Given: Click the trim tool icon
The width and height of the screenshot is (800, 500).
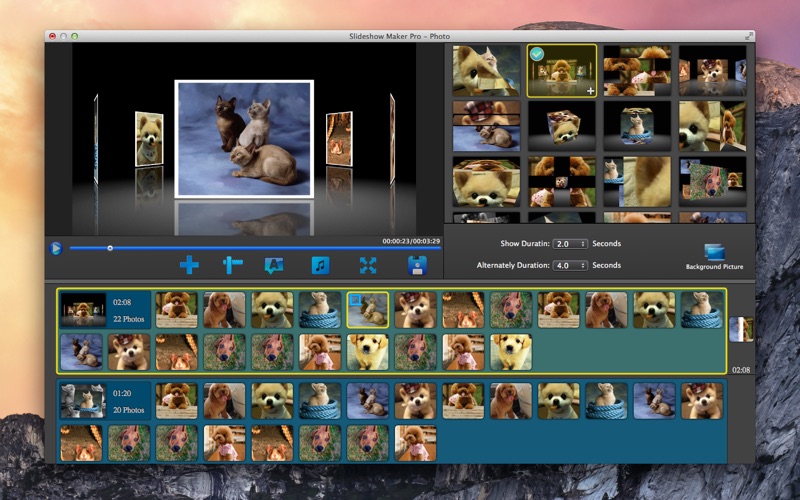Looking at the screenshot, I should pyautogui.click(x=232, y=265).
